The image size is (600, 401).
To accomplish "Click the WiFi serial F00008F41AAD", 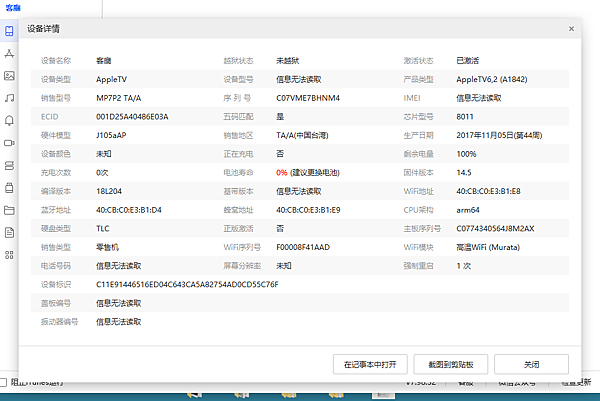I will point(303,247).
